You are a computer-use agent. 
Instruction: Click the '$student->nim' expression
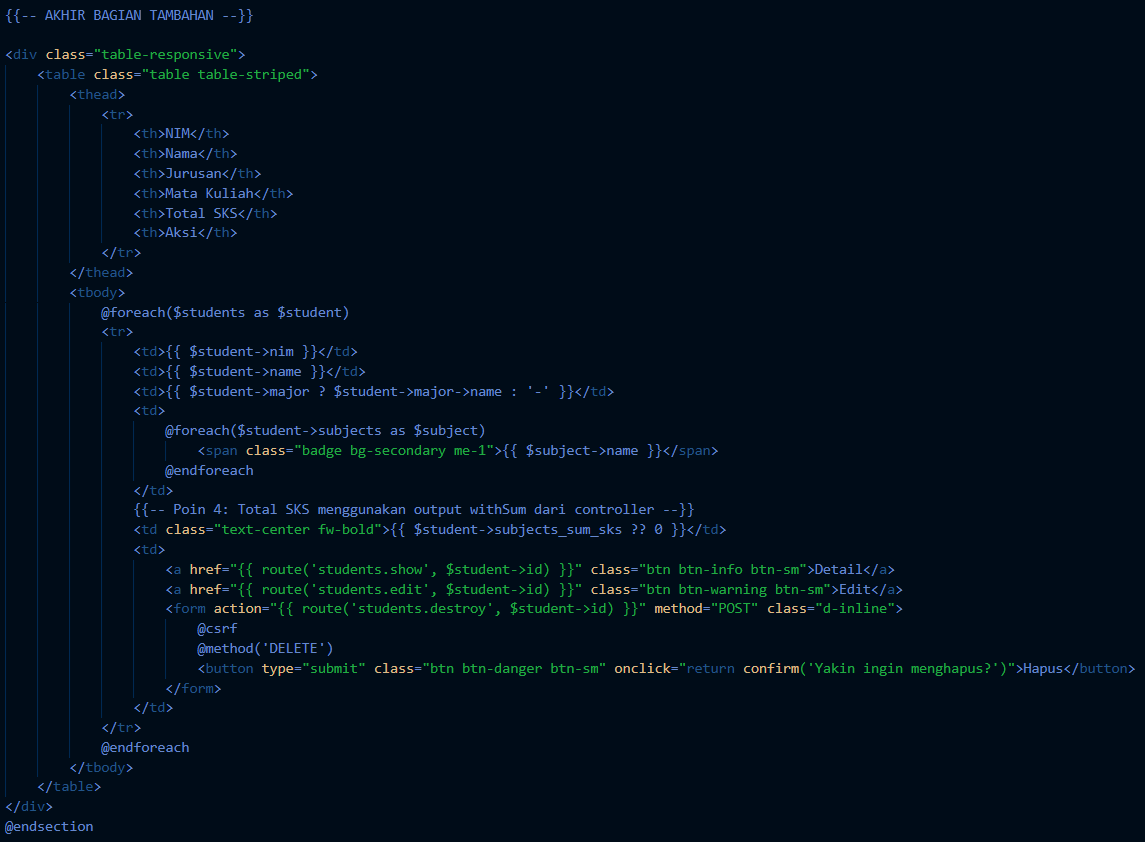[242, 352]
